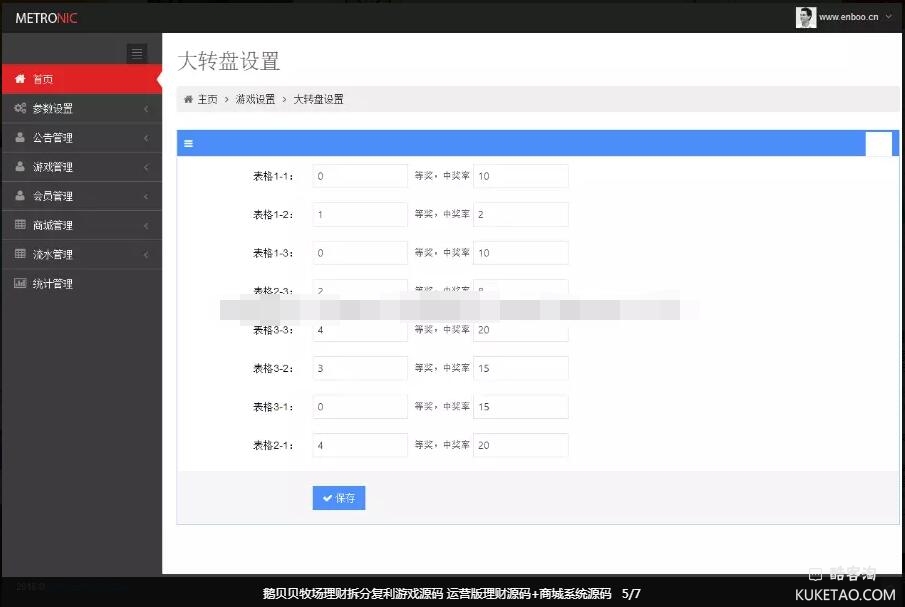Focus the 表格2-1 prize level field

click(360, 445)
